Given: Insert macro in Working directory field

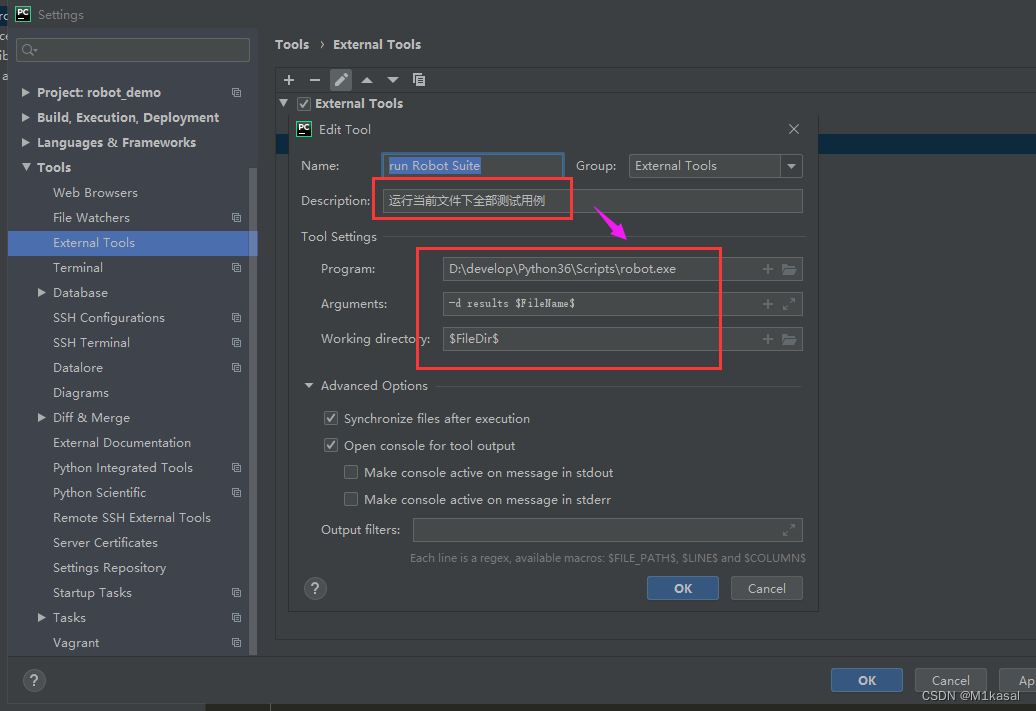Looking at the screenshot, I should coord(768,339).
